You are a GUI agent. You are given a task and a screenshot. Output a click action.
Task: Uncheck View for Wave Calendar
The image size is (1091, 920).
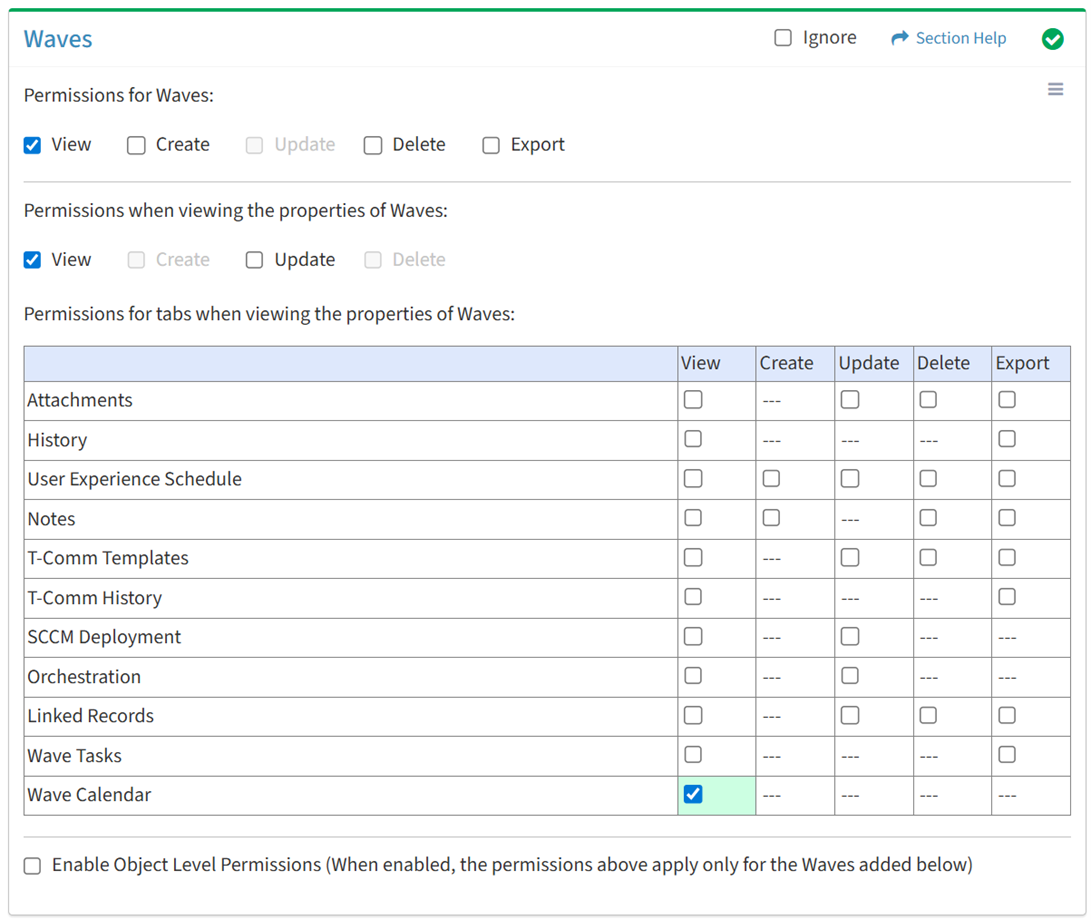pyautogui.click(x=693, y=795)
